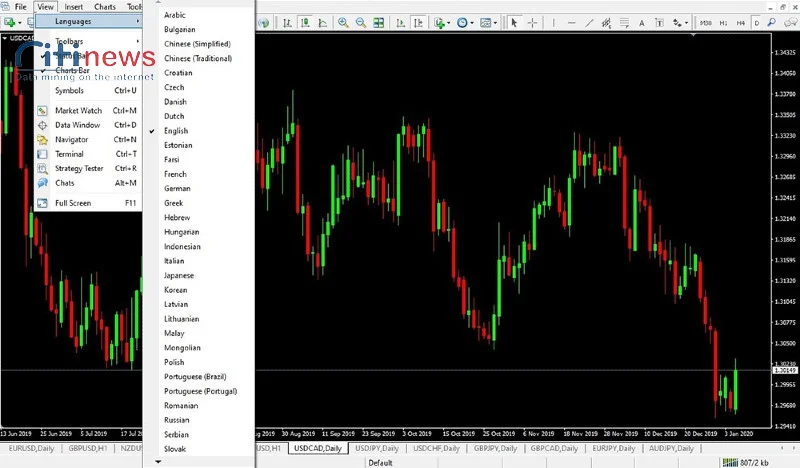Choose Russian language
The image size is (800, 468).
click(x=199, y=420)
